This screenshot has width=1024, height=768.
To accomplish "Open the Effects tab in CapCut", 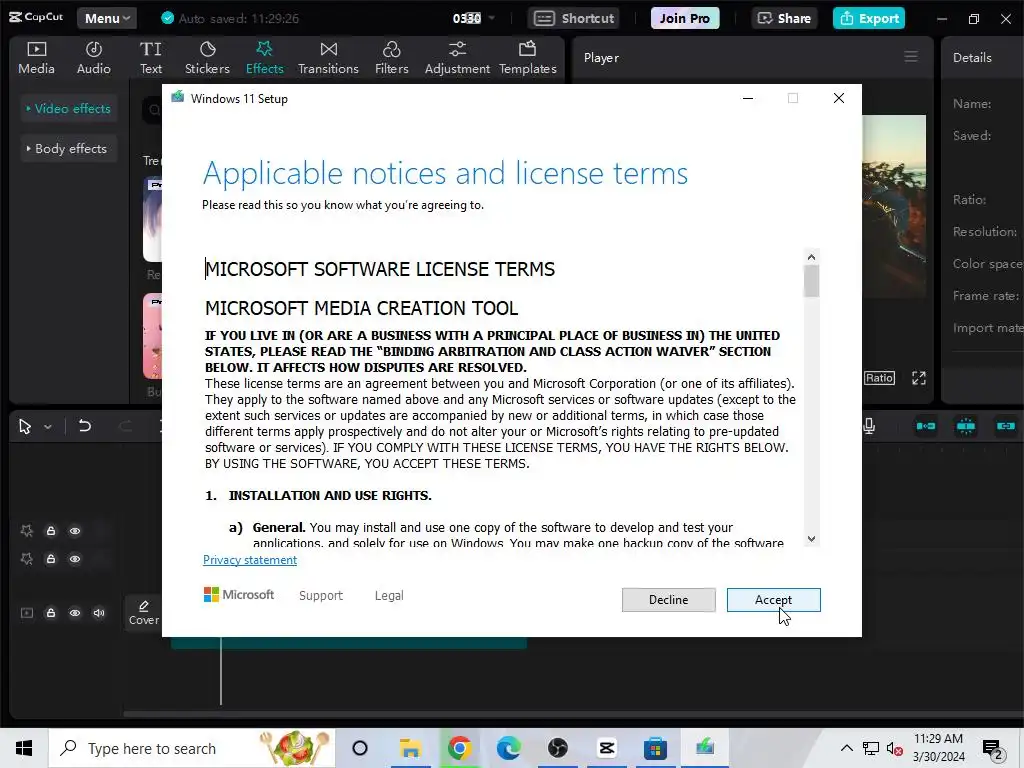I will (x=264, y=58).
